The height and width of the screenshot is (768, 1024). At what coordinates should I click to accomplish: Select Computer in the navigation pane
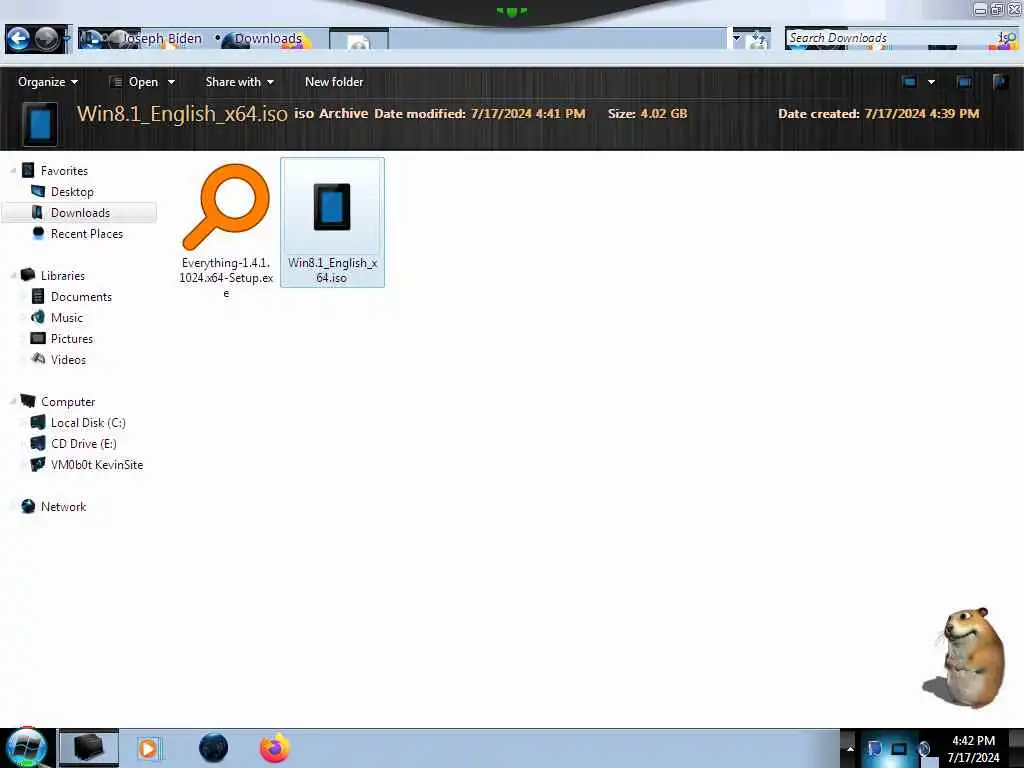pos(68,402)
